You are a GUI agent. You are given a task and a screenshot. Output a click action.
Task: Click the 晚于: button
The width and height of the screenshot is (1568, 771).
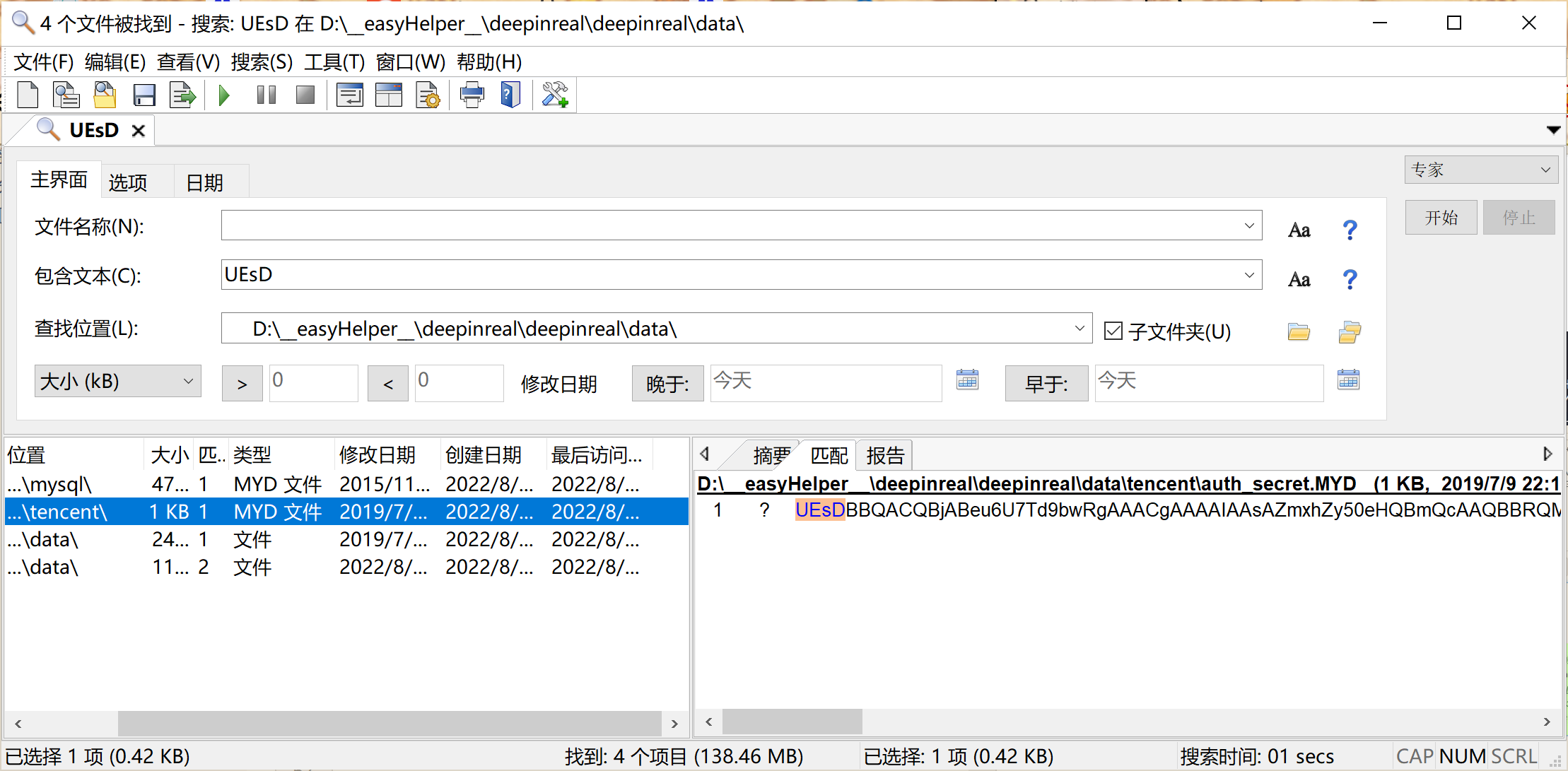tap(667, 384)
